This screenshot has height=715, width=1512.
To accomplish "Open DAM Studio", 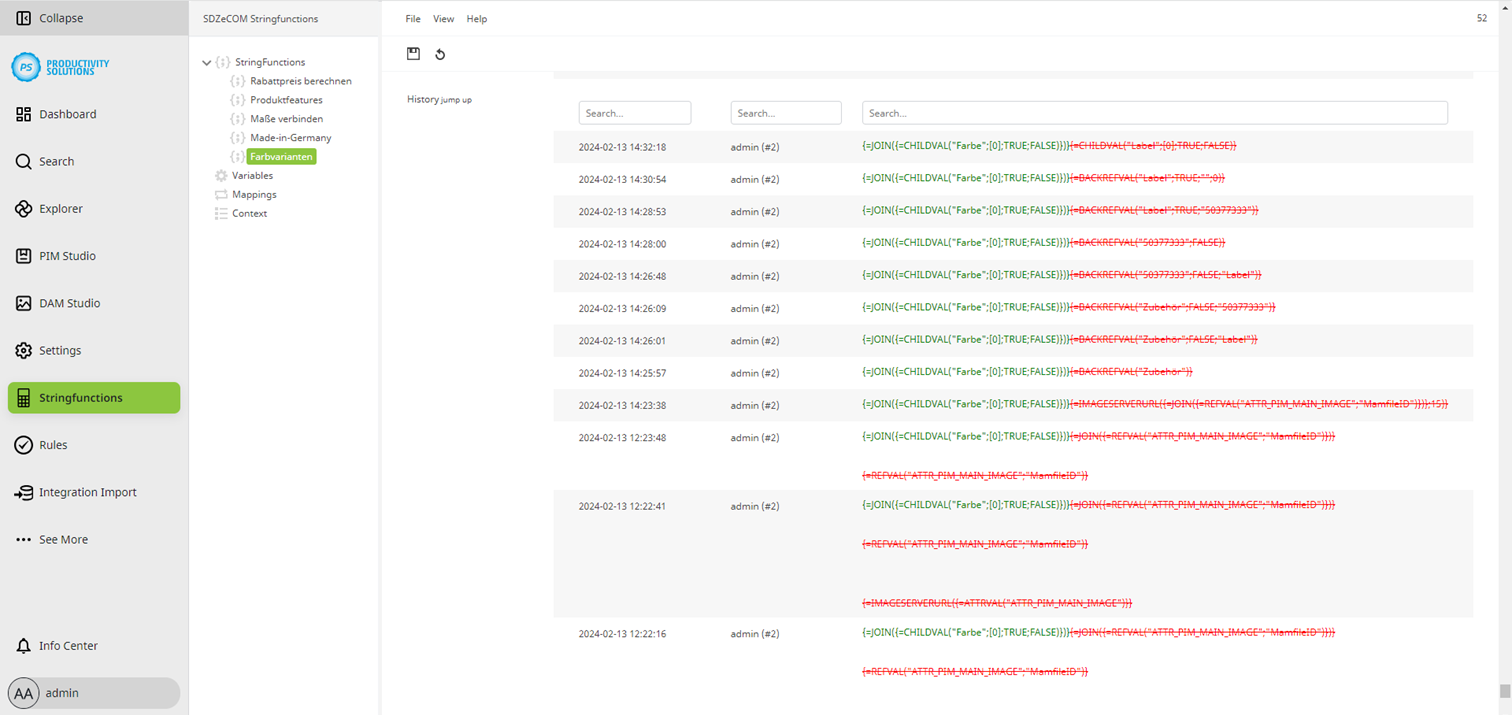I will tap(69, 303).
